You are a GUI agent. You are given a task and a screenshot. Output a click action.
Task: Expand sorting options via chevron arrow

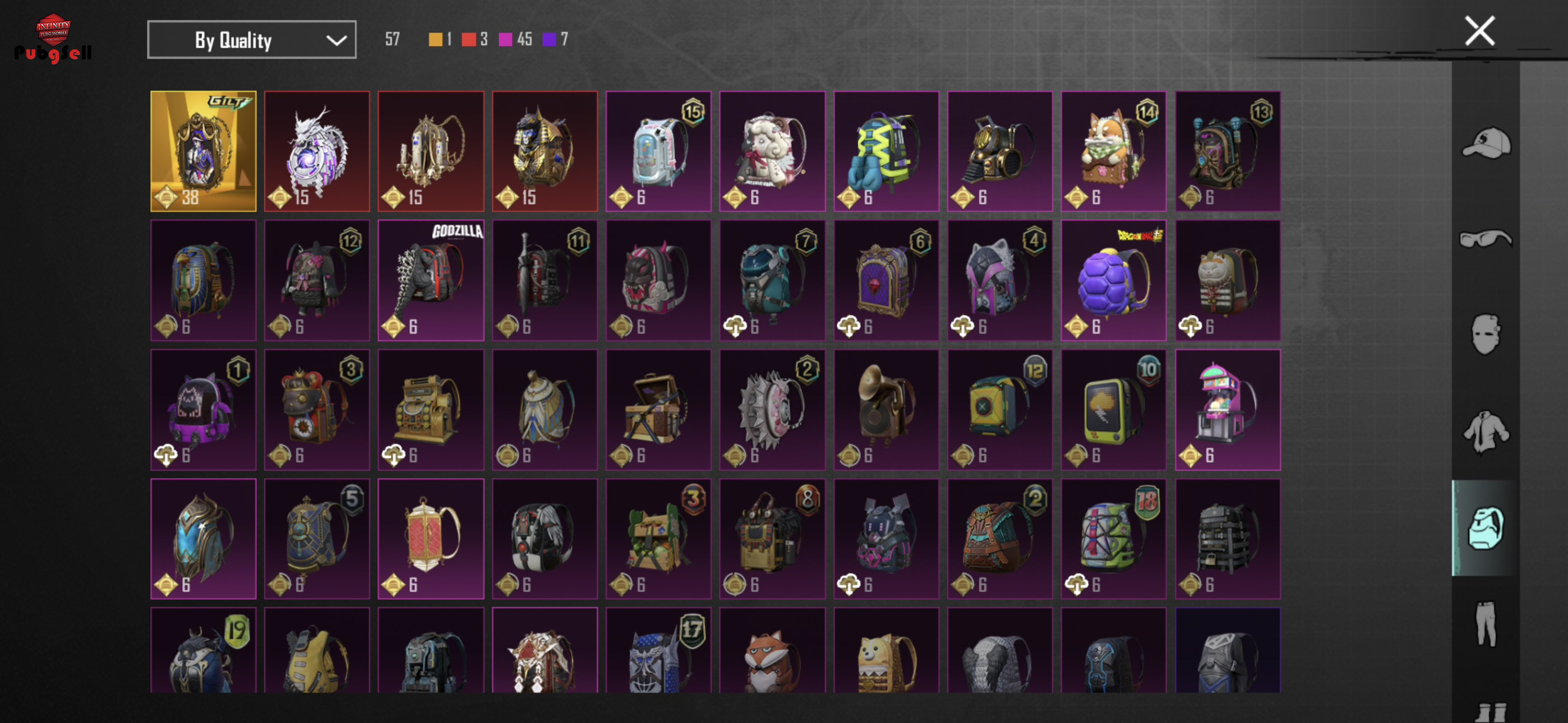(x=336, y=40)
